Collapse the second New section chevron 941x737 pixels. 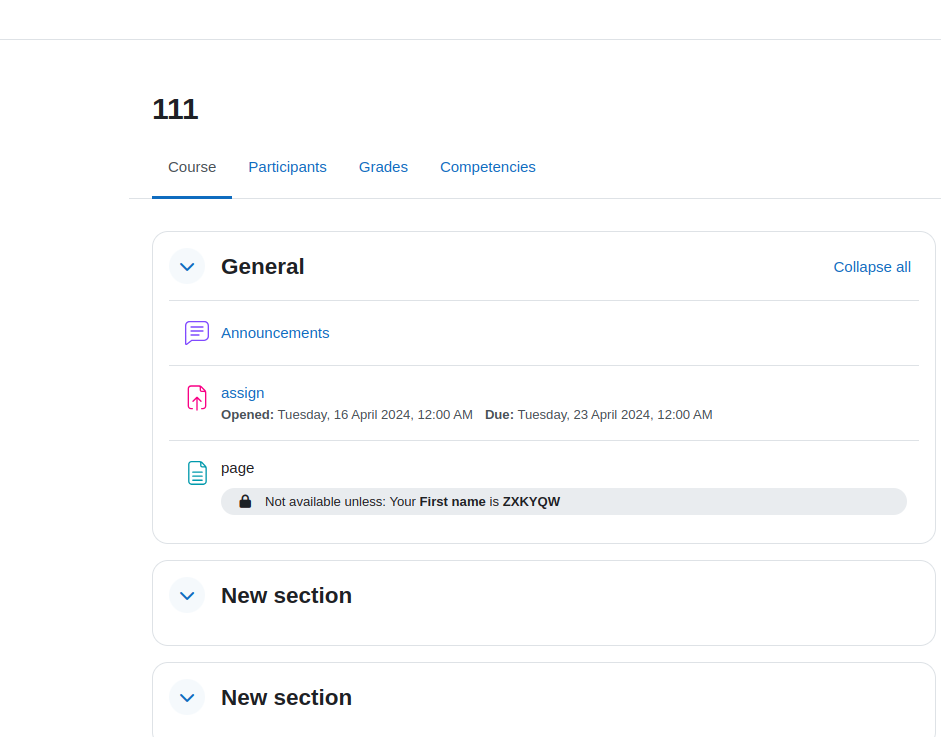(187, 697)
